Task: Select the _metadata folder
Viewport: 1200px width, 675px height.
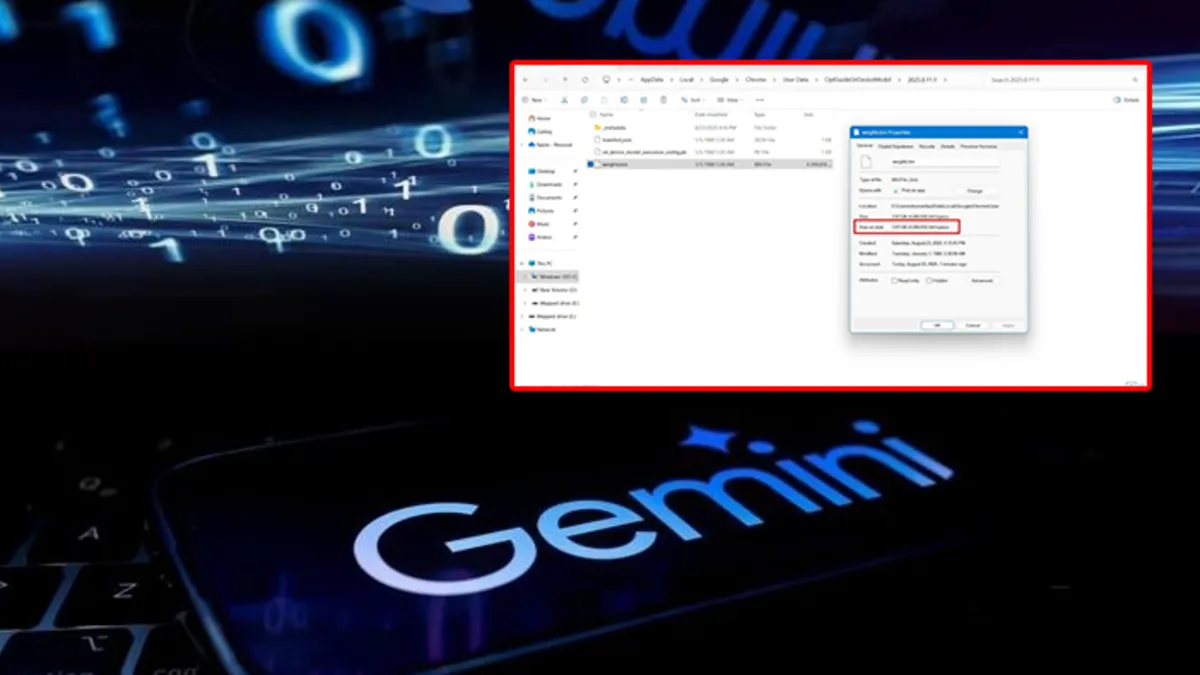Action: [610, 128]
